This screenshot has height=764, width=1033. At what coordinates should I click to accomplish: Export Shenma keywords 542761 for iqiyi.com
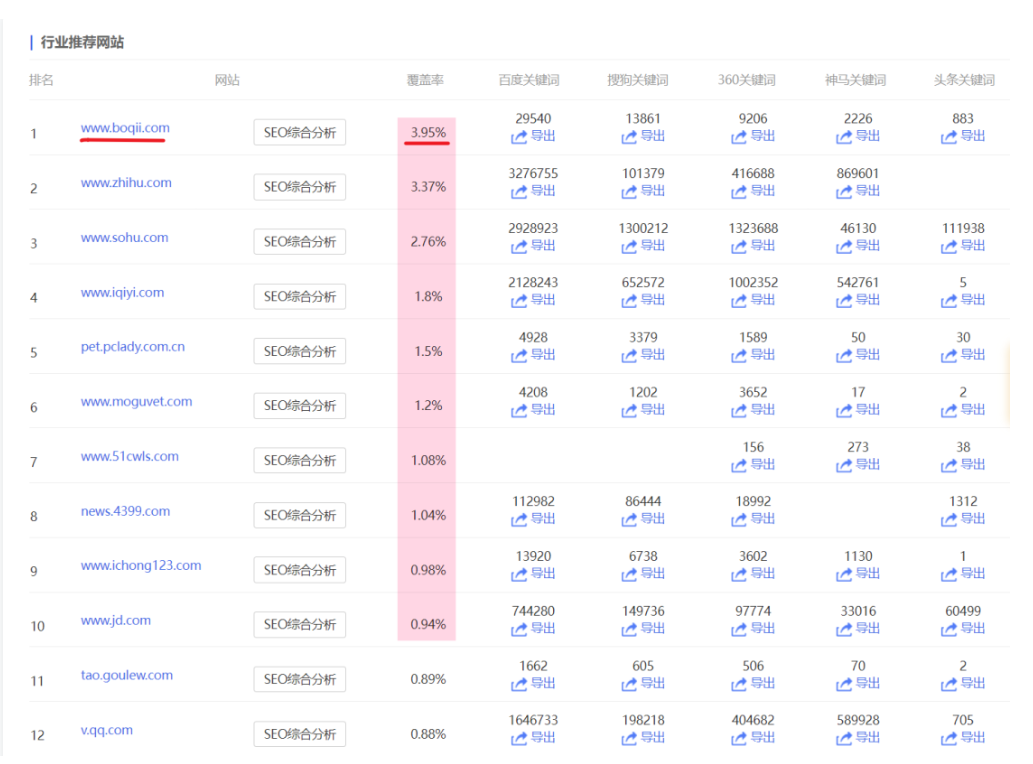coord(858,300)
